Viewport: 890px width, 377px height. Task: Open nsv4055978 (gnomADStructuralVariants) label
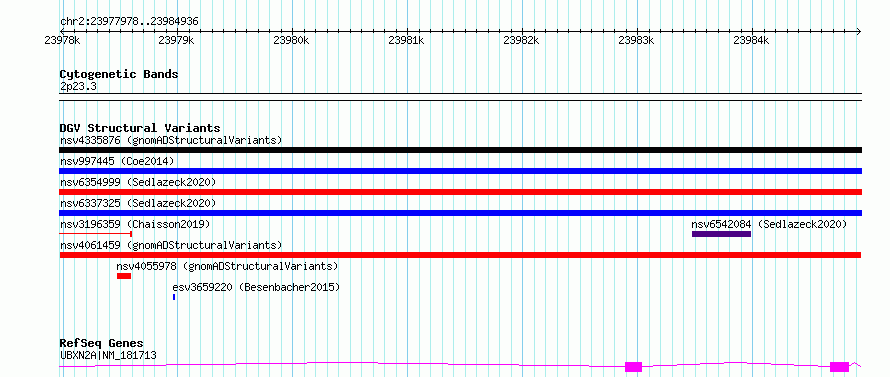(x=227, y=266)
